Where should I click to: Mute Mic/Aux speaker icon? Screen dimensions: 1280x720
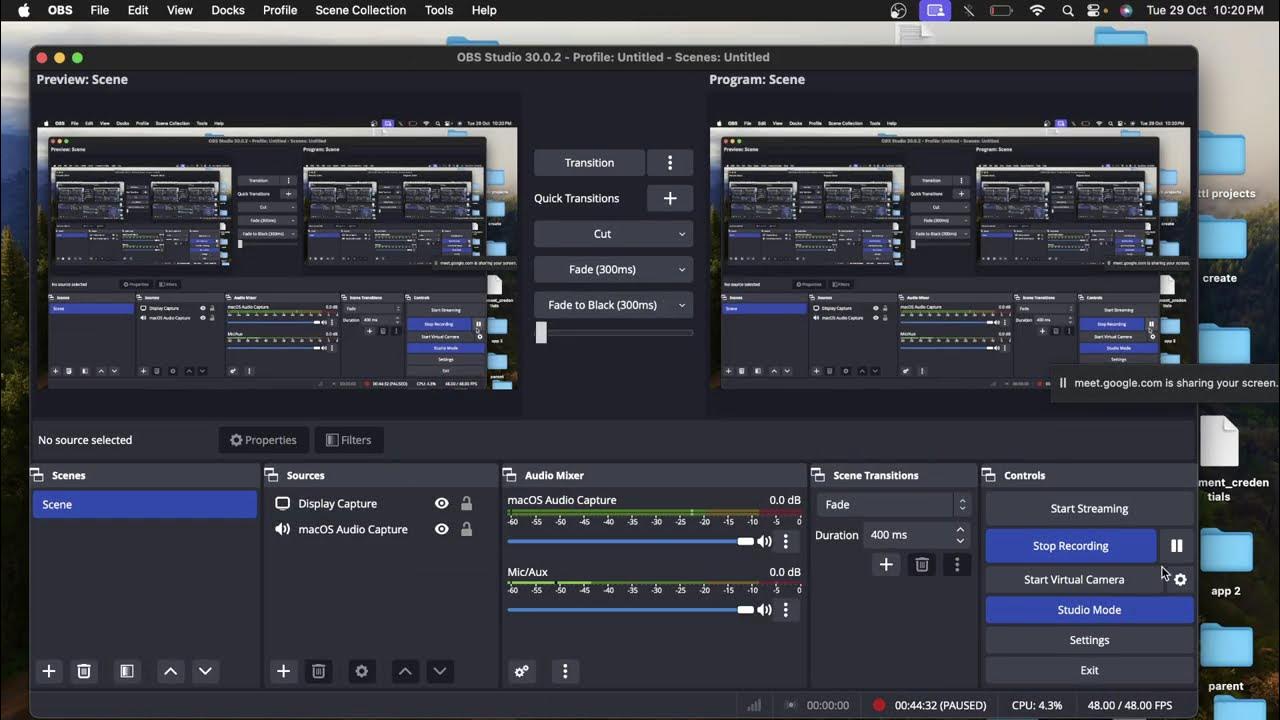pyautogui.click(x=765, y=609)
